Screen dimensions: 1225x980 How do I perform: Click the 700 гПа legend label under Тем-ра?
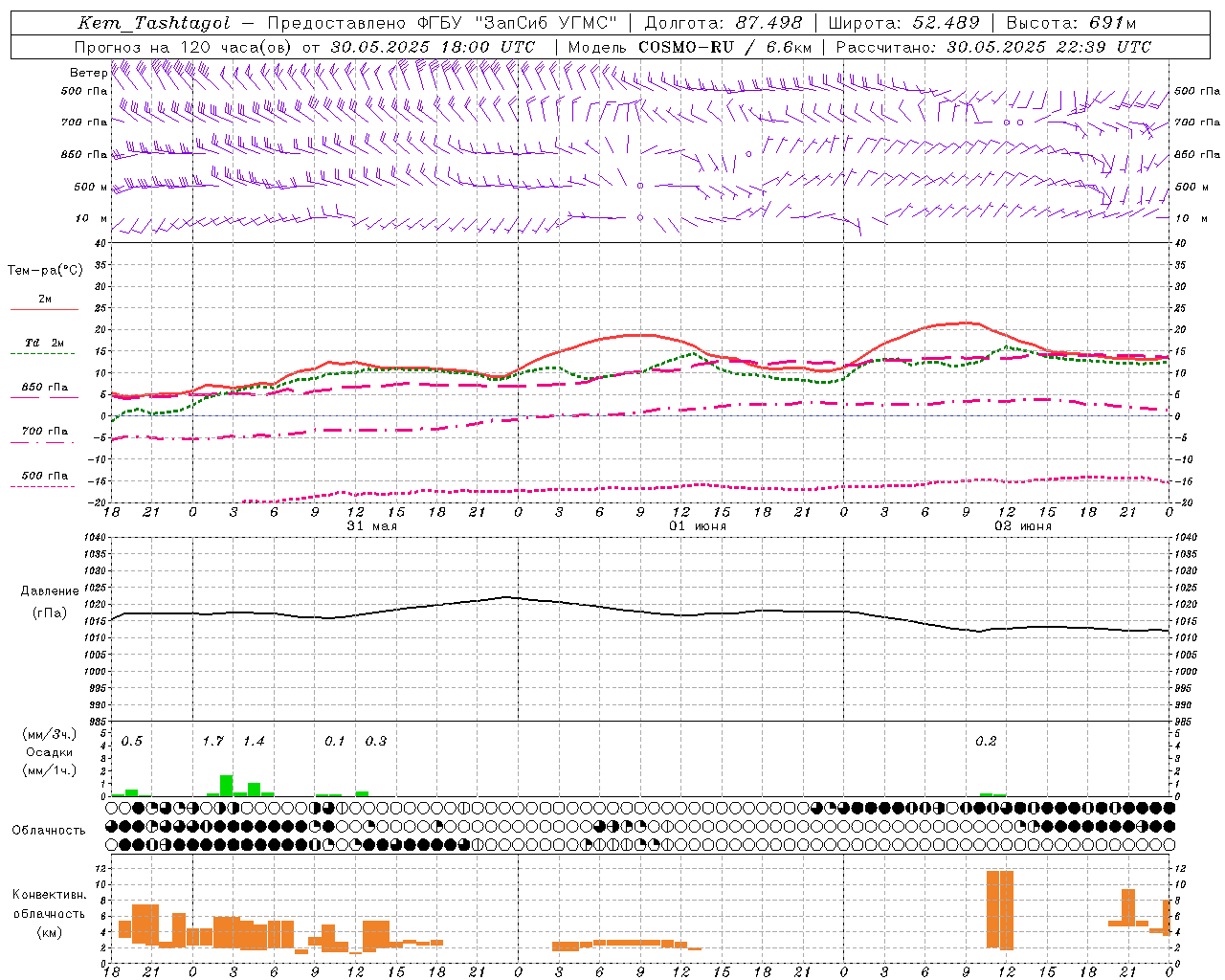44,432
